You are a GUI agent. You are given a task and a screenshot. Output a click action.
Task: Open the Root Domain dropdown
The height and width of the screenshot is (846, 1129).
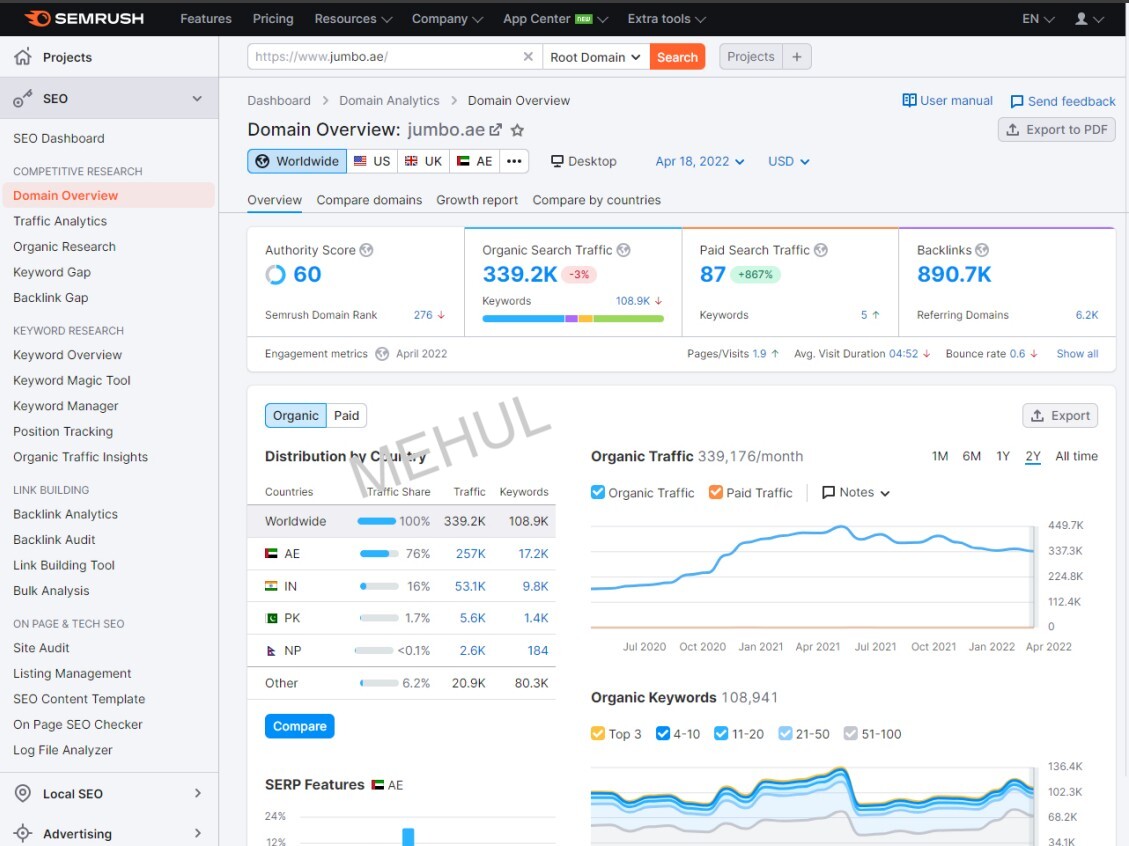pos(595,57)
